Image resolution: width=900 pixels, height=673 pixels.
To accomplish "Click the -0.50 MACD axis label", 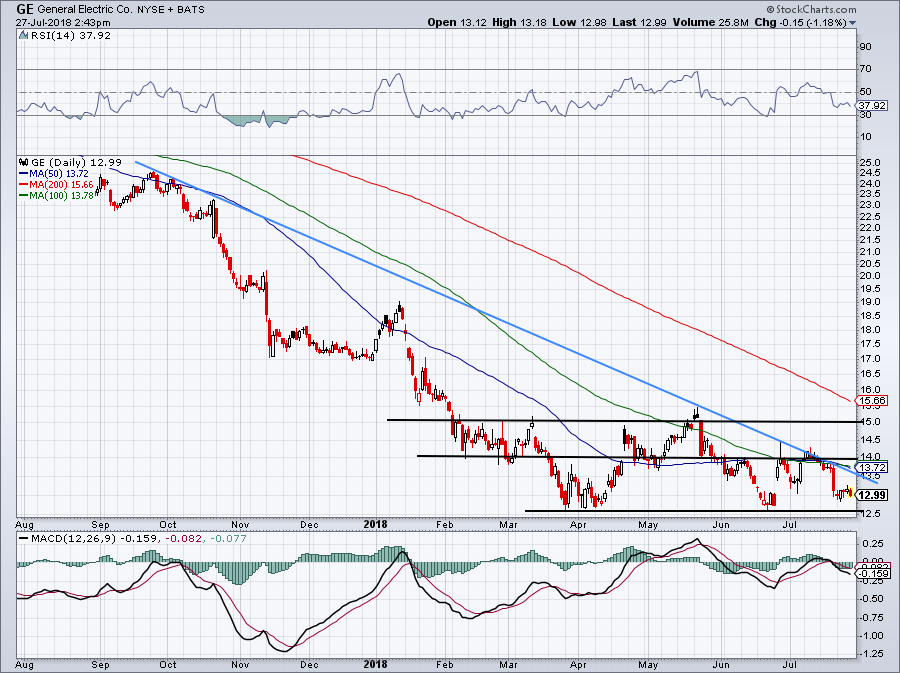I will tap(871, 599).
